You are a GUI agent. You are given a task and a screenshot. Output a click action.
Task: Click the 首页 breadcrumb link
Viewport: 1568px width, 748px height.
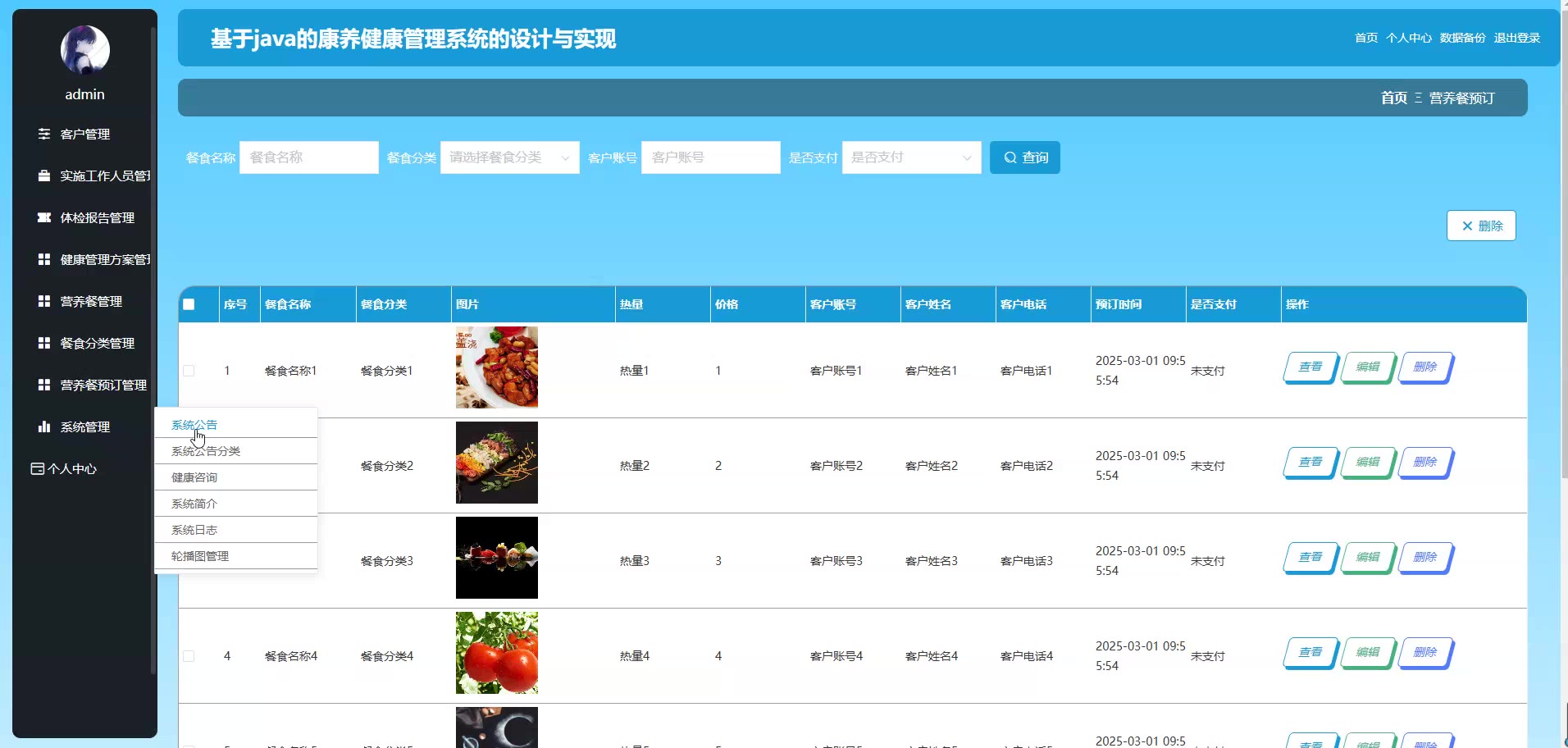tap(1394, 98)
